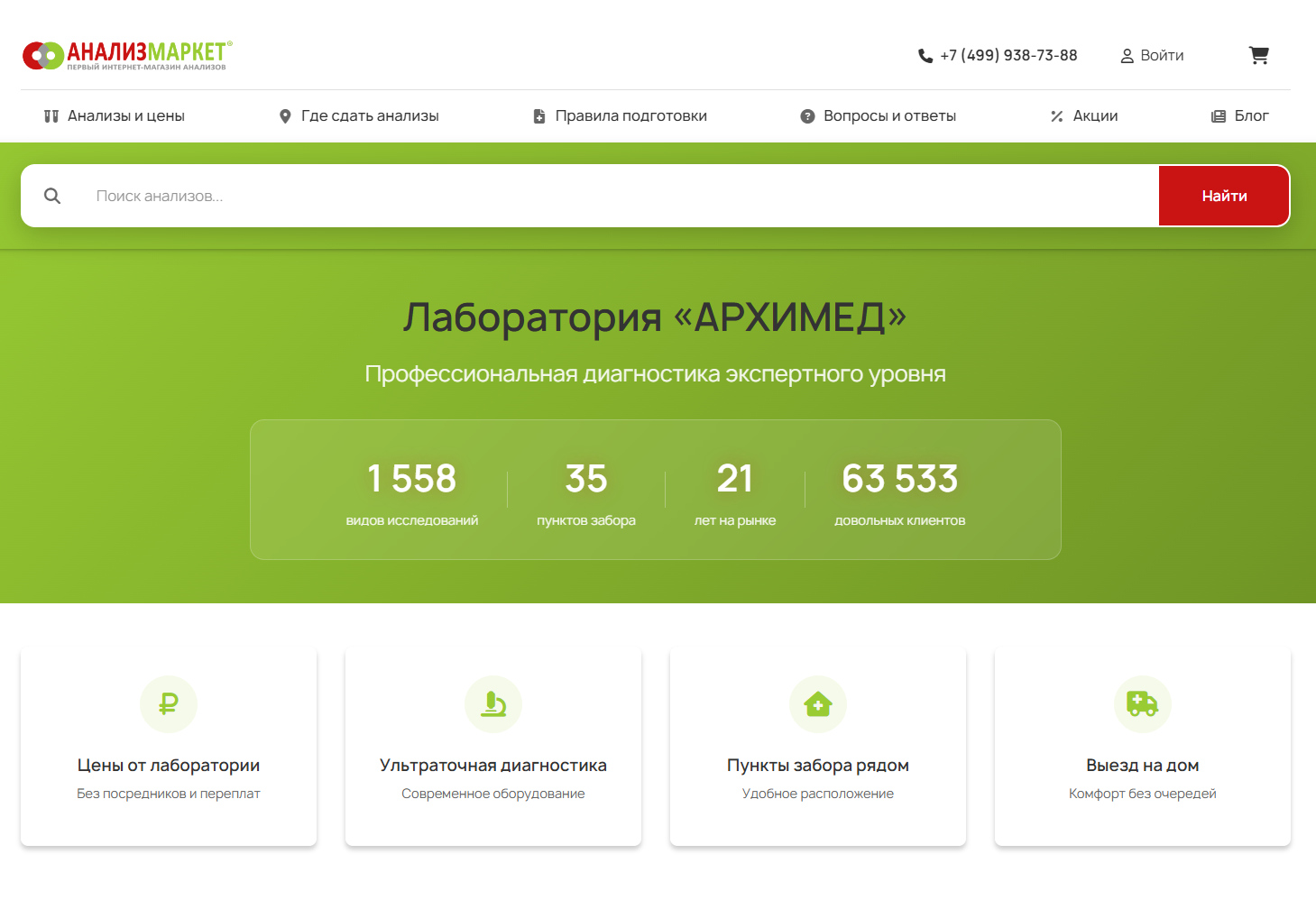Click the 21 лет на рынке statistic

point(735,492)
